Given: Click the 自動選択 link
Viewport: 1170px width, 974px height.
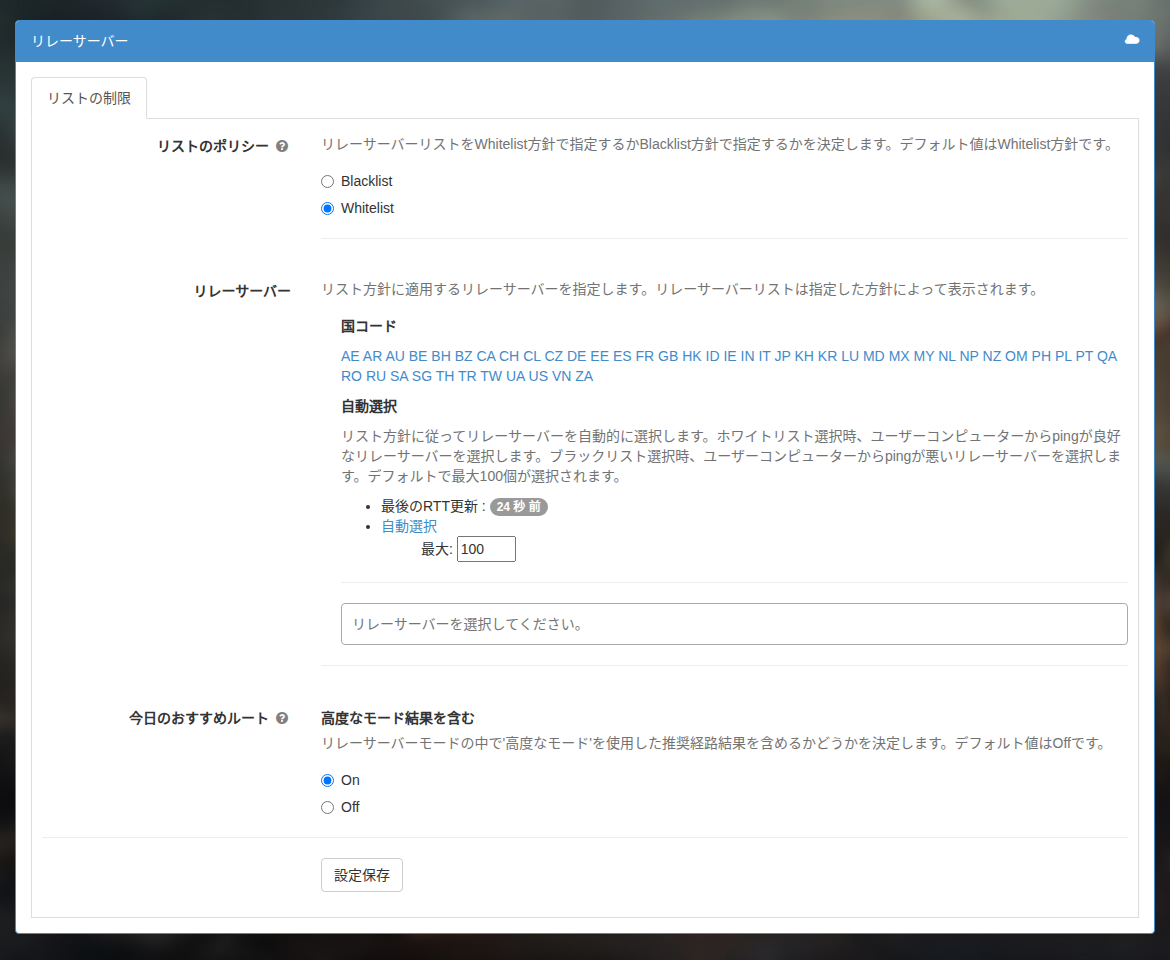Looking at the screenshot, I should pyautogui.click(x=409, y=526).
